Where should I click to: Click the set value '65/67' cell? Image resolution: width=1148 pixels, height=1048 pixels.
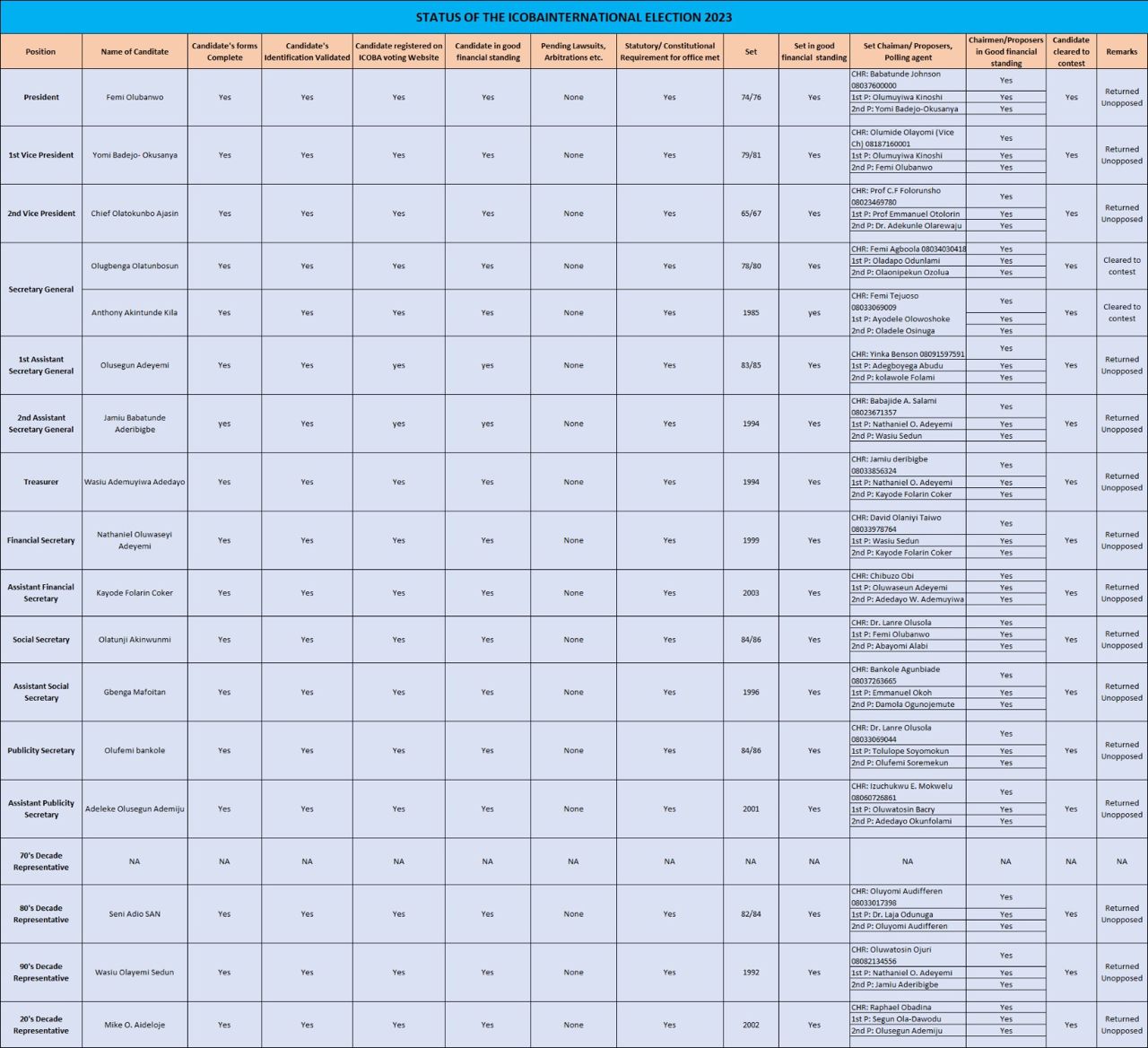[x=751, y=214]
